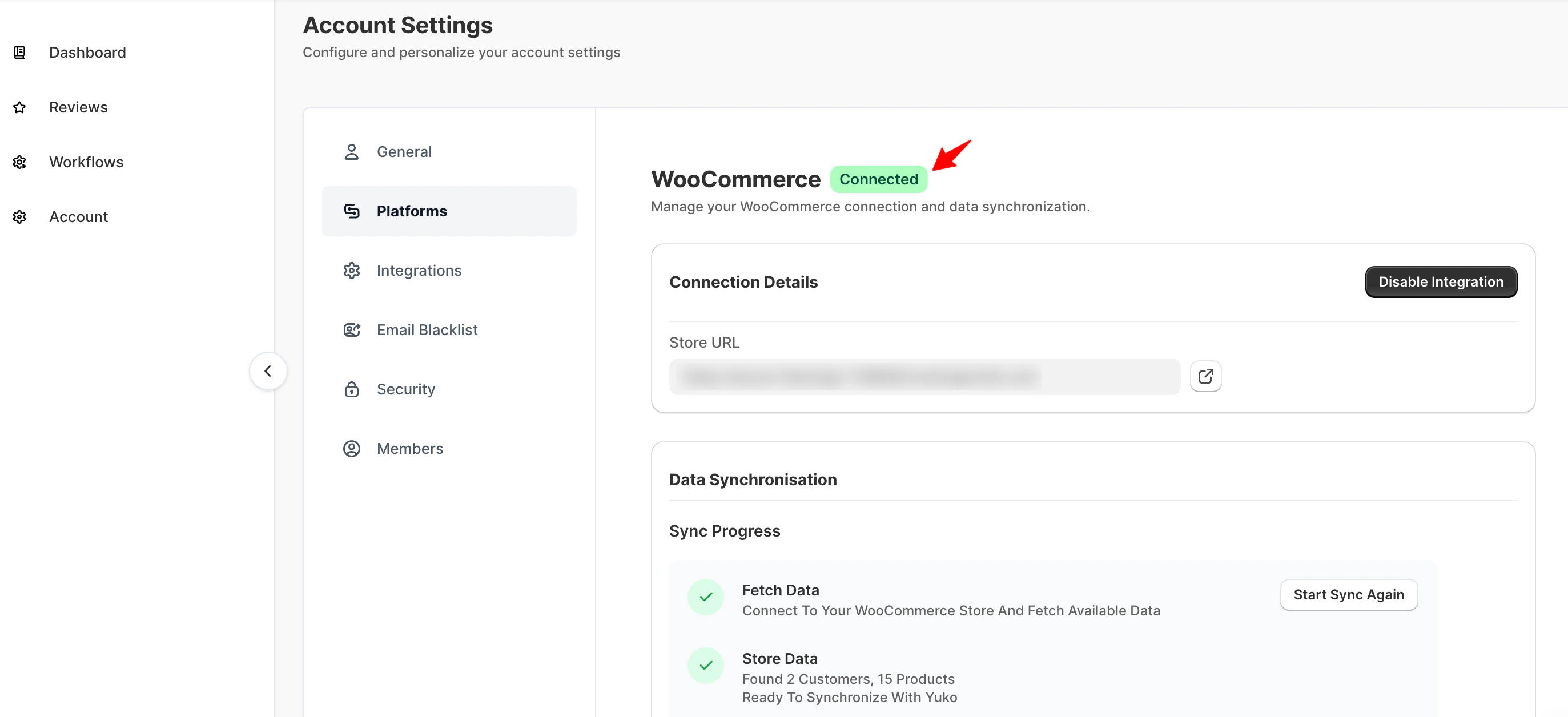
Task: Click the Integrations cog icon
Action: 351,270
